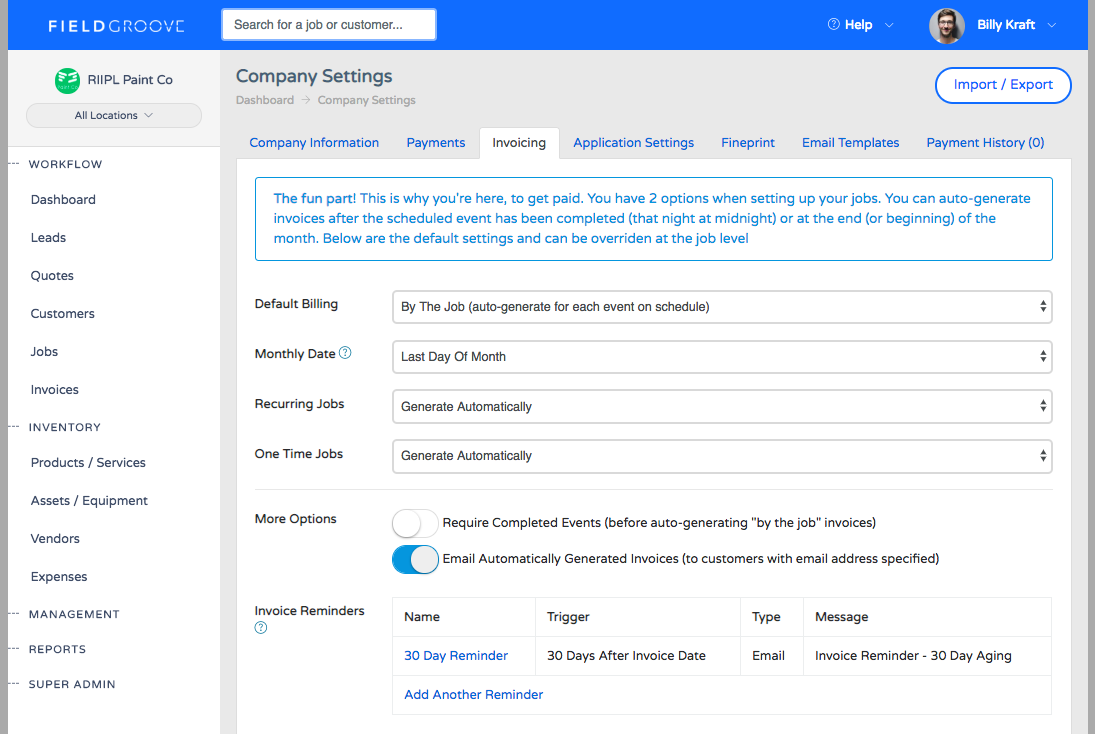This screenshot has width=1095, height=734.
Task: Click '30 Days After Invoice Date' cell
Action: point(638,656)
